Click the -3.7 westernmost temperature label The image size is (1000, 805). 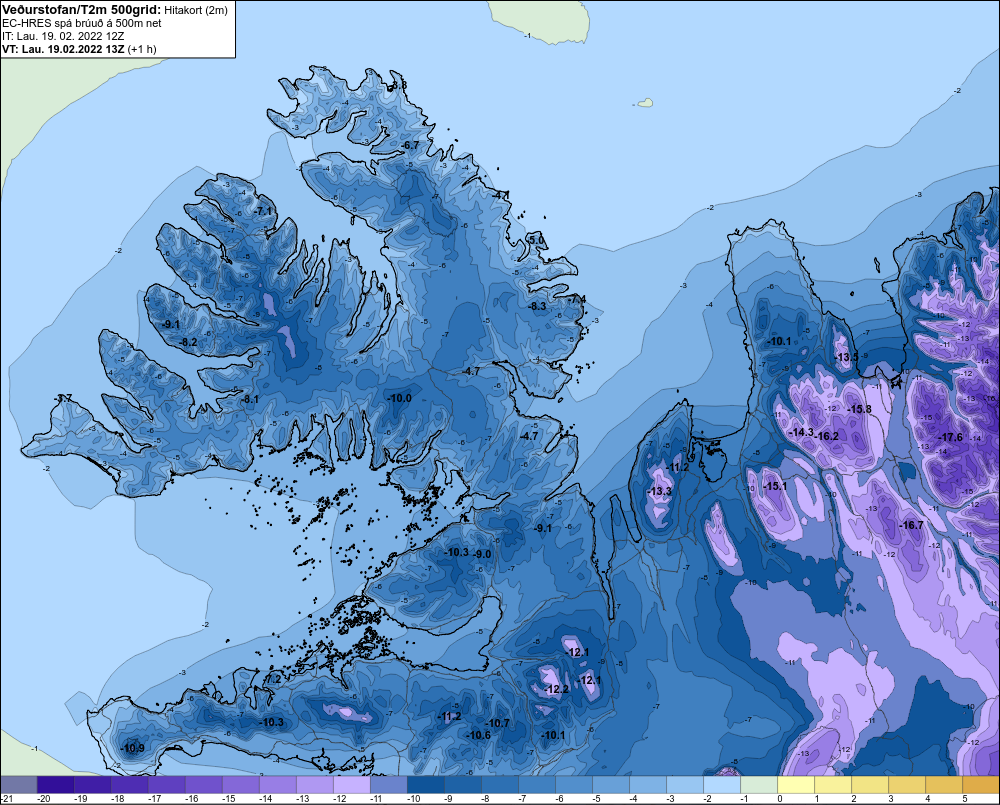[63, 399]
